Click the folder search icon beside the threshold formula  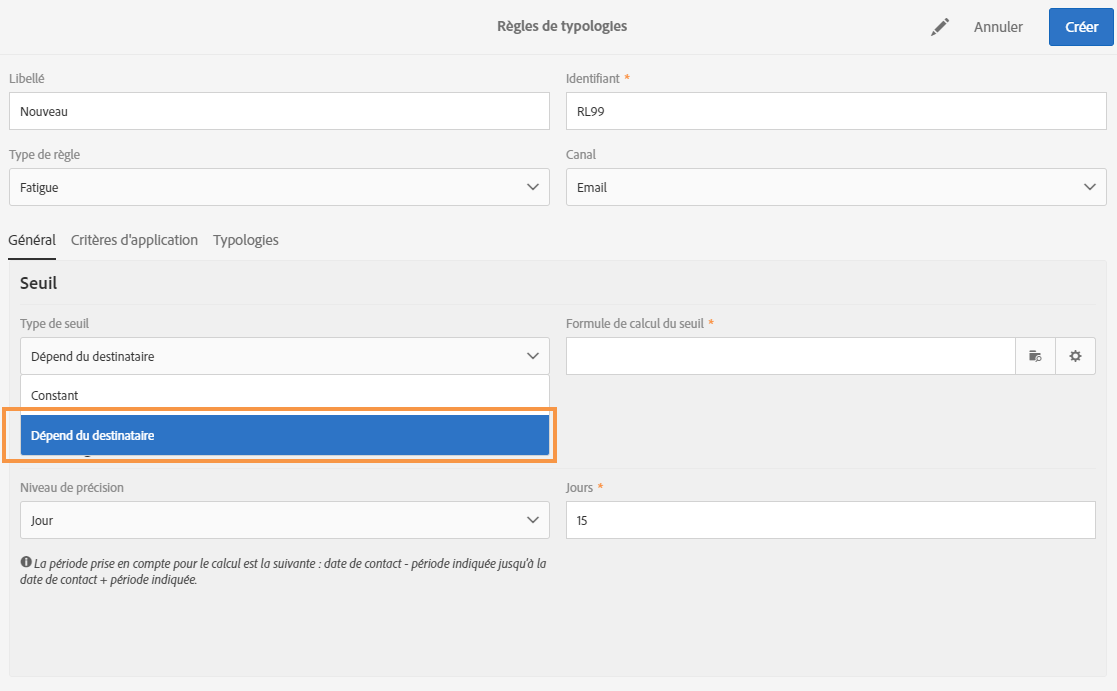1035,356
